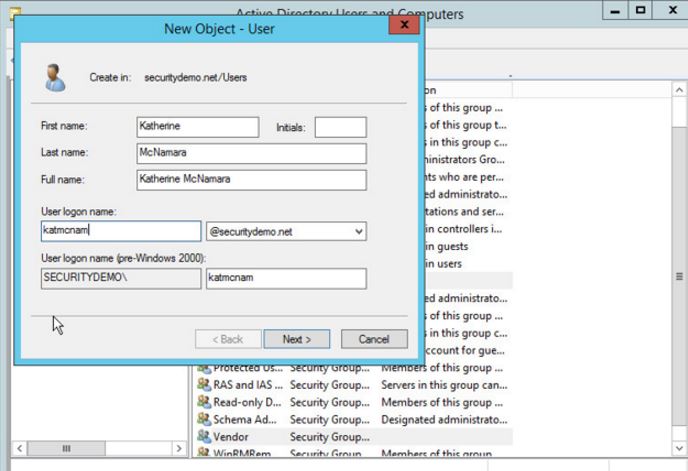Select the Read-only D... group row
688x471 pixels.
point(354,402)
